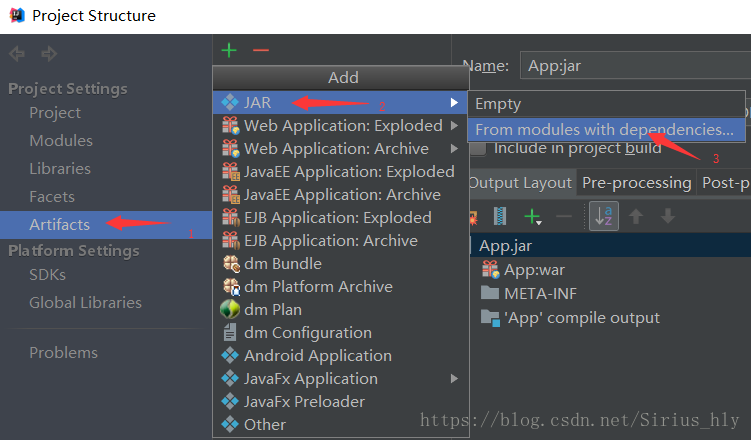Click the Web Application: Archive gift icon
Image resolution: width=751 pixels, height=440 pixels.
pyautogui.click(x=230, y=148)
